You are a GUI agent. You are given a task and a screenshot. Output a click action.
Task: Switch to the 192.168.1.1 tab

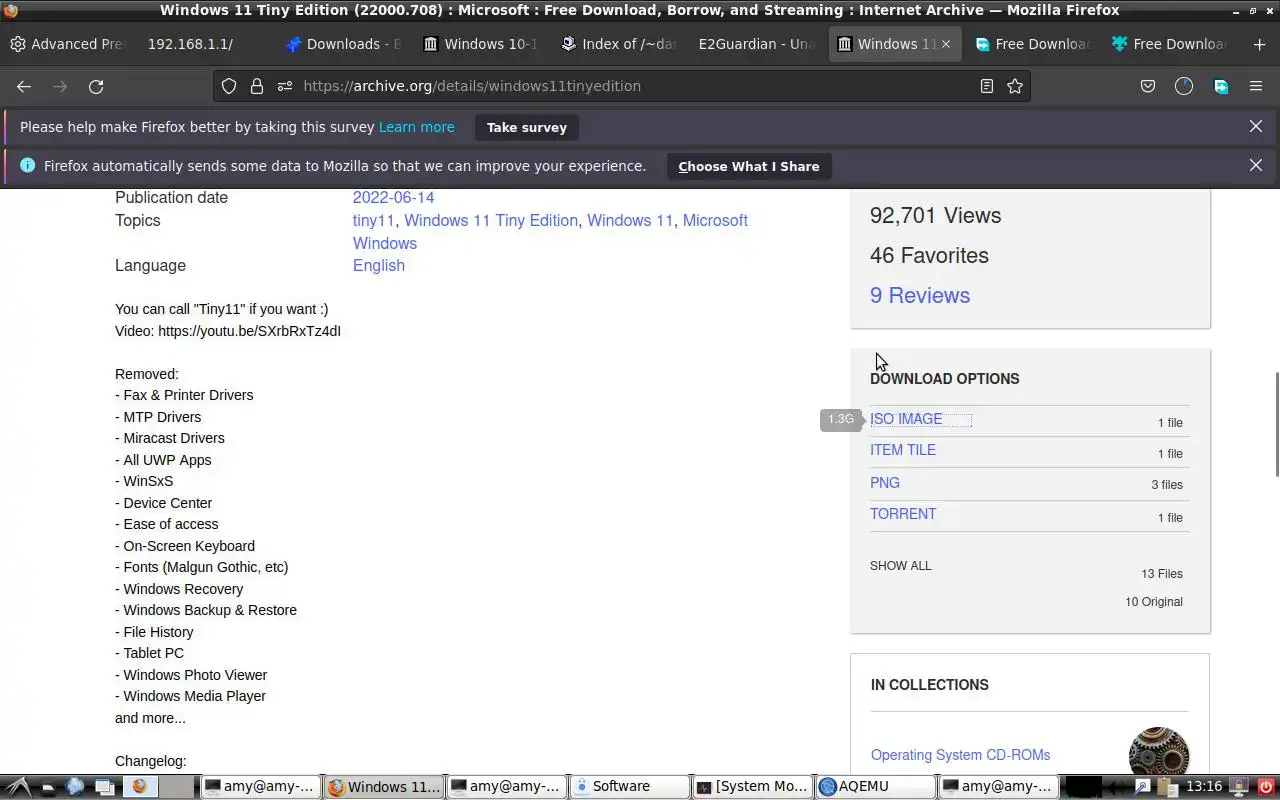[205, 44]
